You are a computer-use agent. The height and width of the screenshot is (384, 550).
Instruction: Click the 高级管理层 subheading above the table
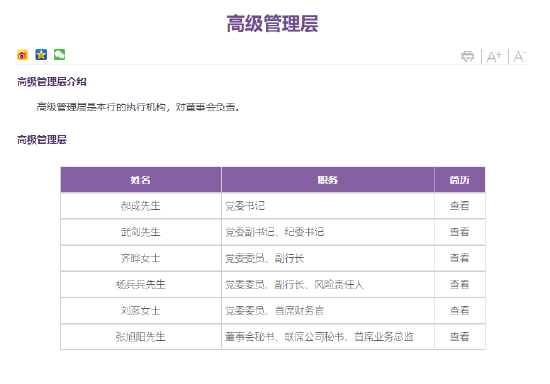pos(42,140)
